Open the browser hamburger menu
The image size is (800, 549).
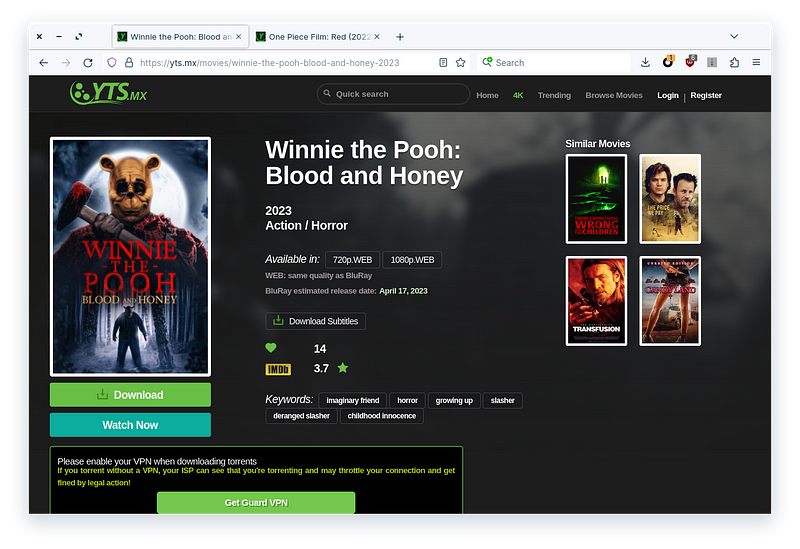pos(756,63)
